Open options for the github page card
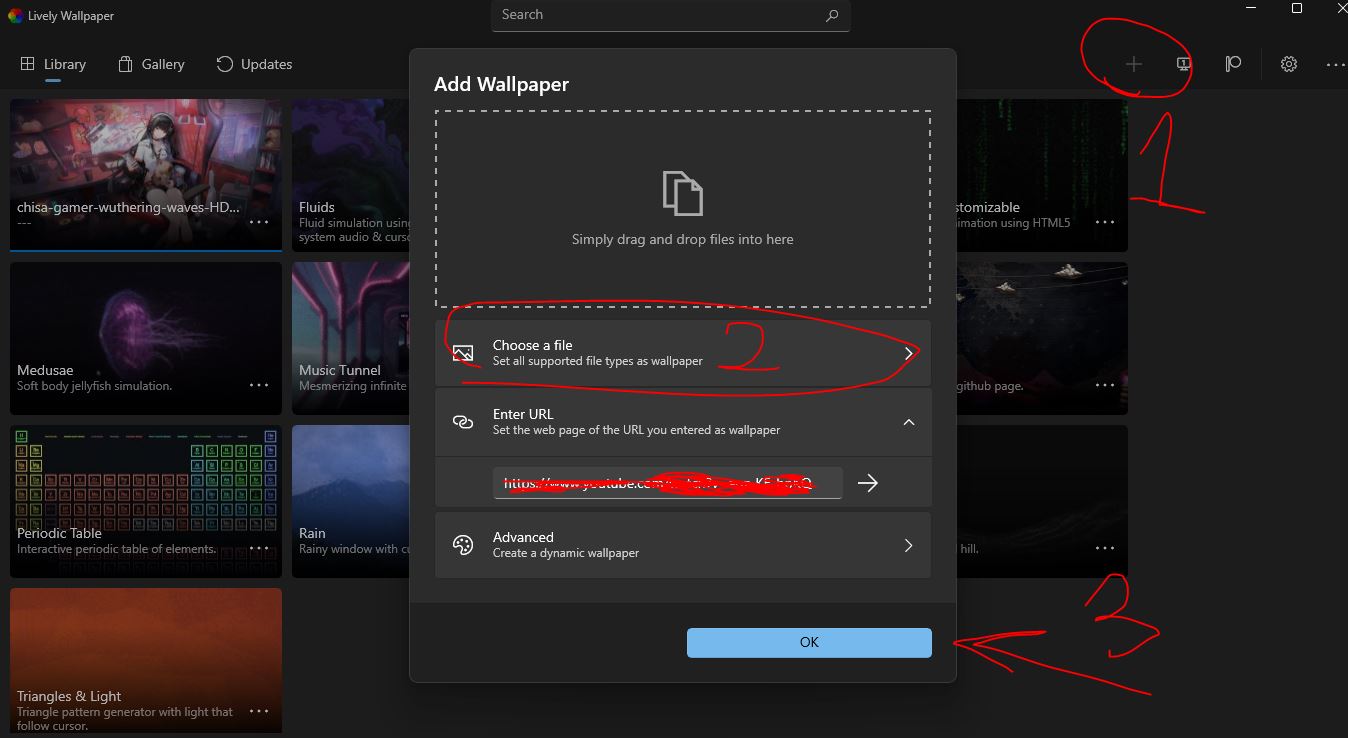Image resolution: width=1348 pixels, height=738 pixels. coord(1105,386)
